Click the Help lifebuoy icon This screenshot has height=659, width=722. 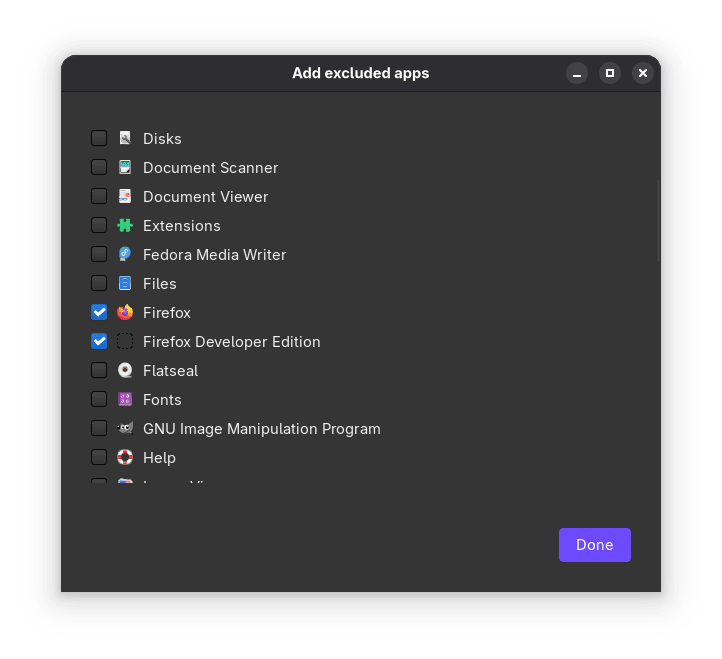125,457
